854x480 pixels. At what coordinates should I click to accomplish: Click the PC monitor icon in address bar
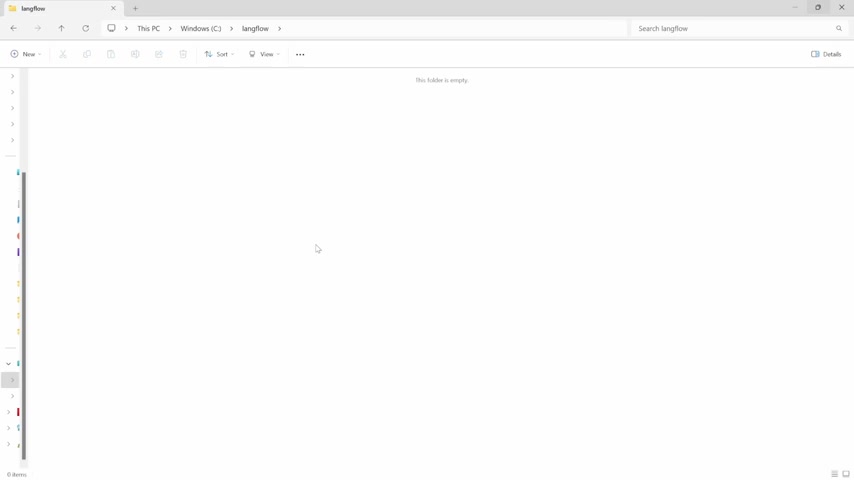point(111,28)
